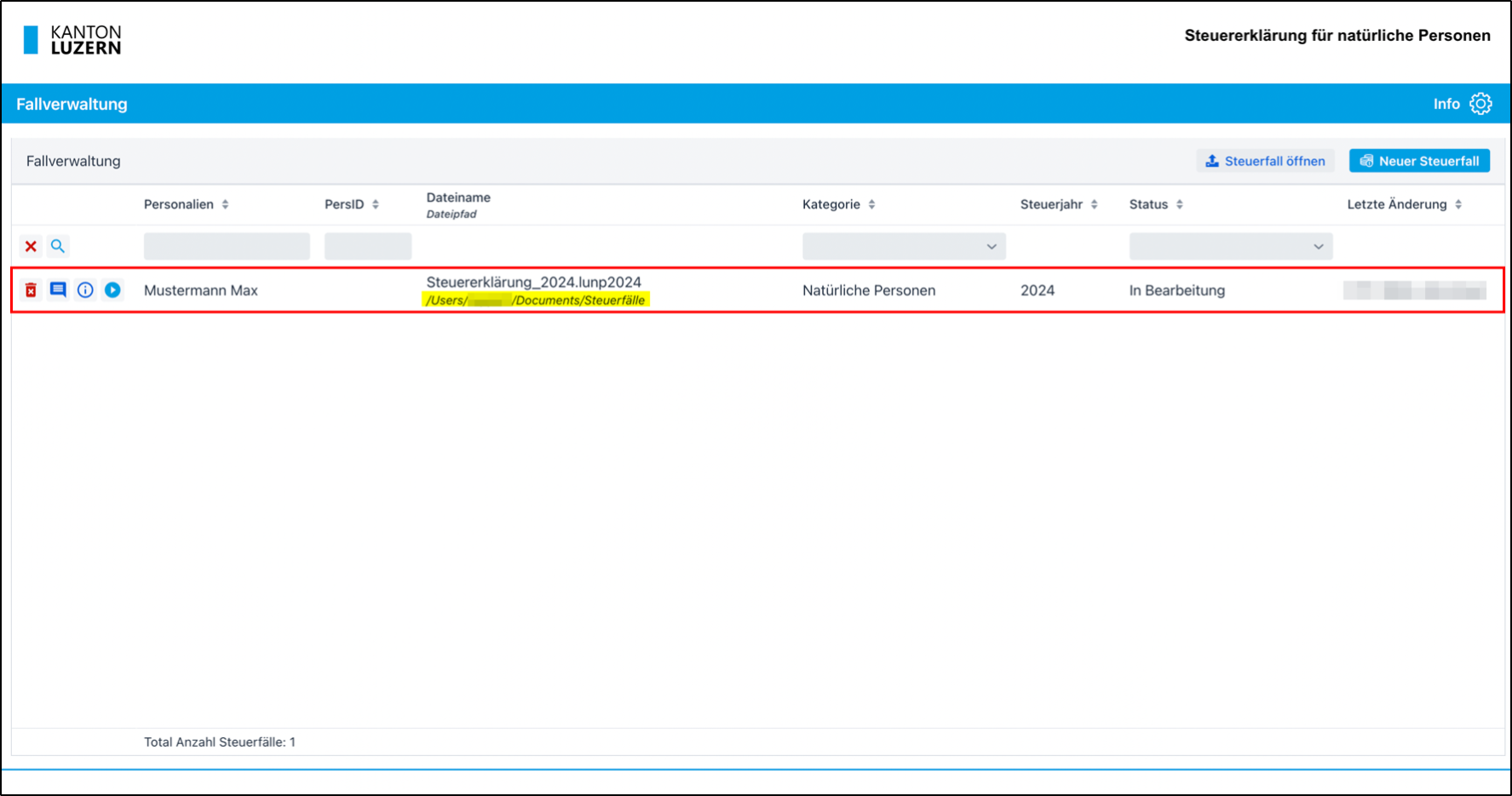The width and height of the screenshot is (1512, 796).
Task: Click Neuer Steuerfall button
Action: click(1419, 161)
